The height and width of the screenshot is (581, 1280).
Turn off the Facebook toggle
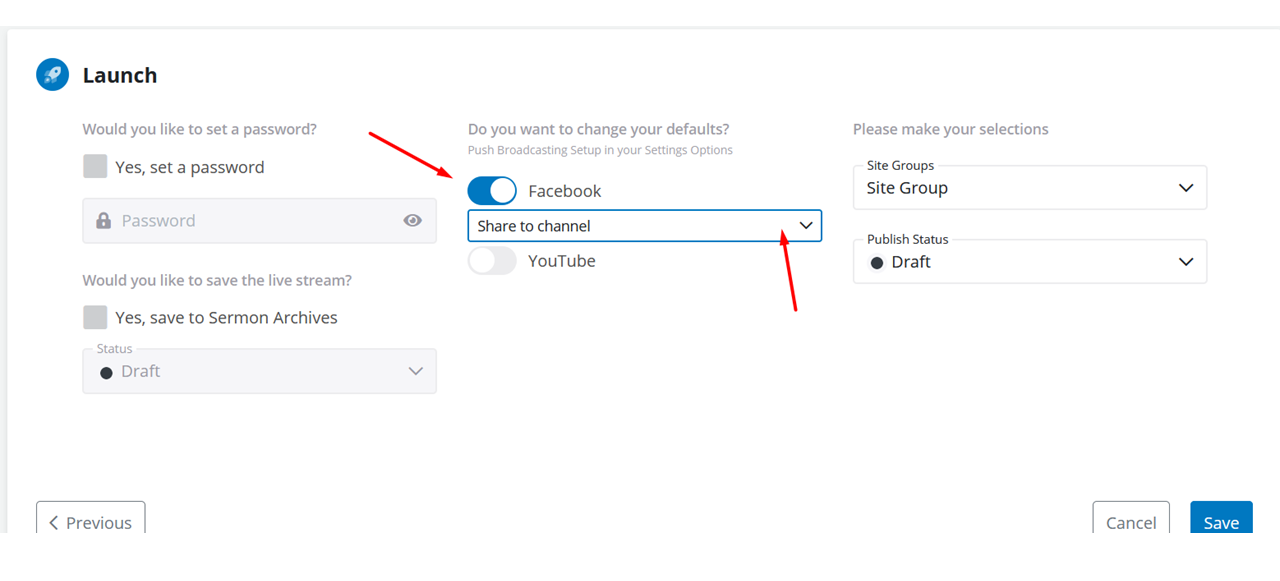point(492,191)
